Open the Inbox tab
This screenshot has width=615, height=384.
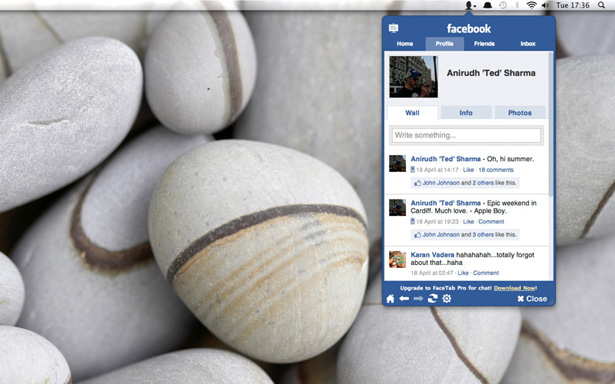tap(528, 44)
